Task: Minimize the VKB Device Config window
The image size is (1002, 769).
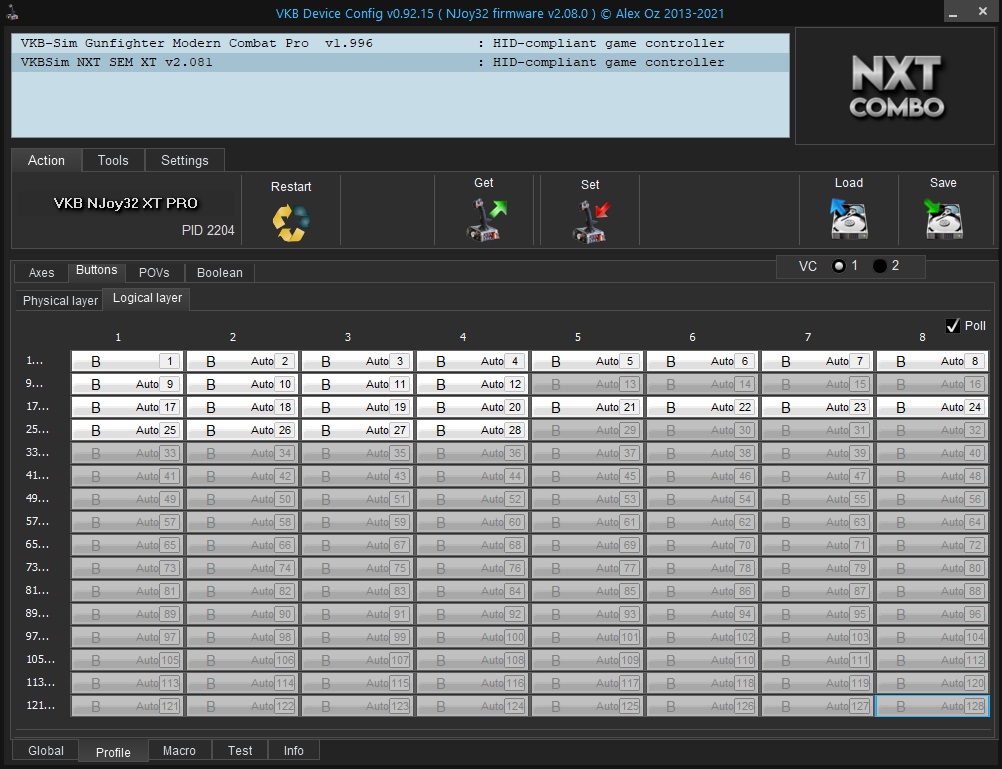Action: pyautogui.click(x=953, y=13)
